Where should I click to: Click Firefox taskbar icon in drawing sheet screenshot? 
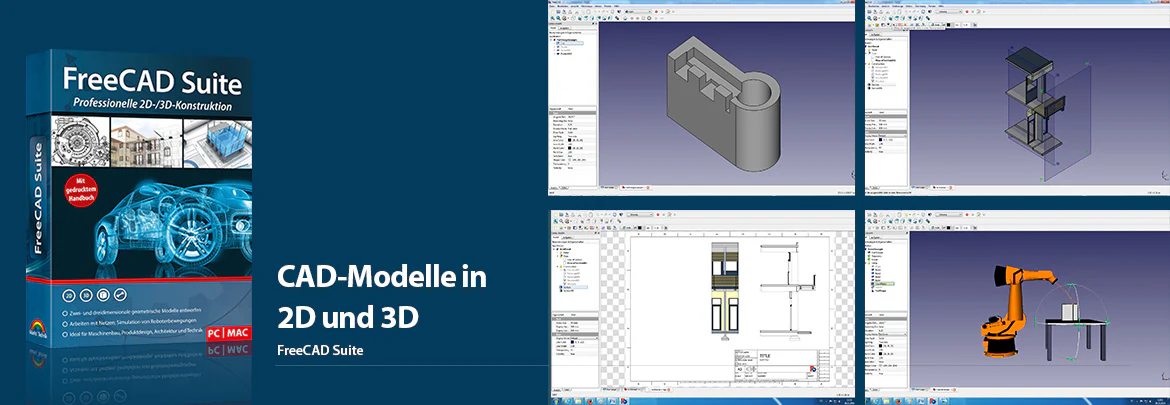[589, 401]
